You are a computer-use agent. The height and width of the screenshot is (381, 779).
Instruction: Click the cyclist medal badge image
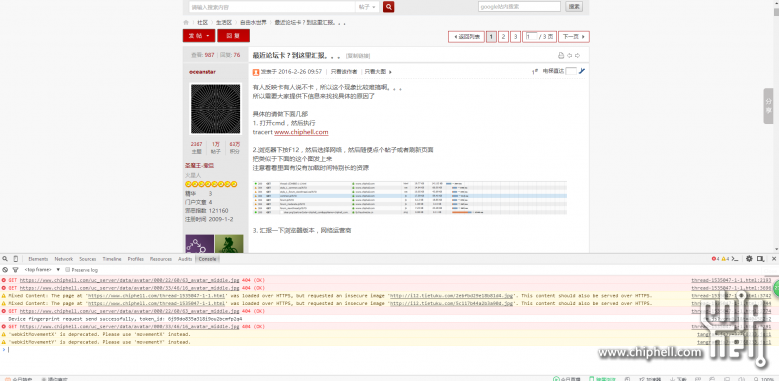click(229, 244)
